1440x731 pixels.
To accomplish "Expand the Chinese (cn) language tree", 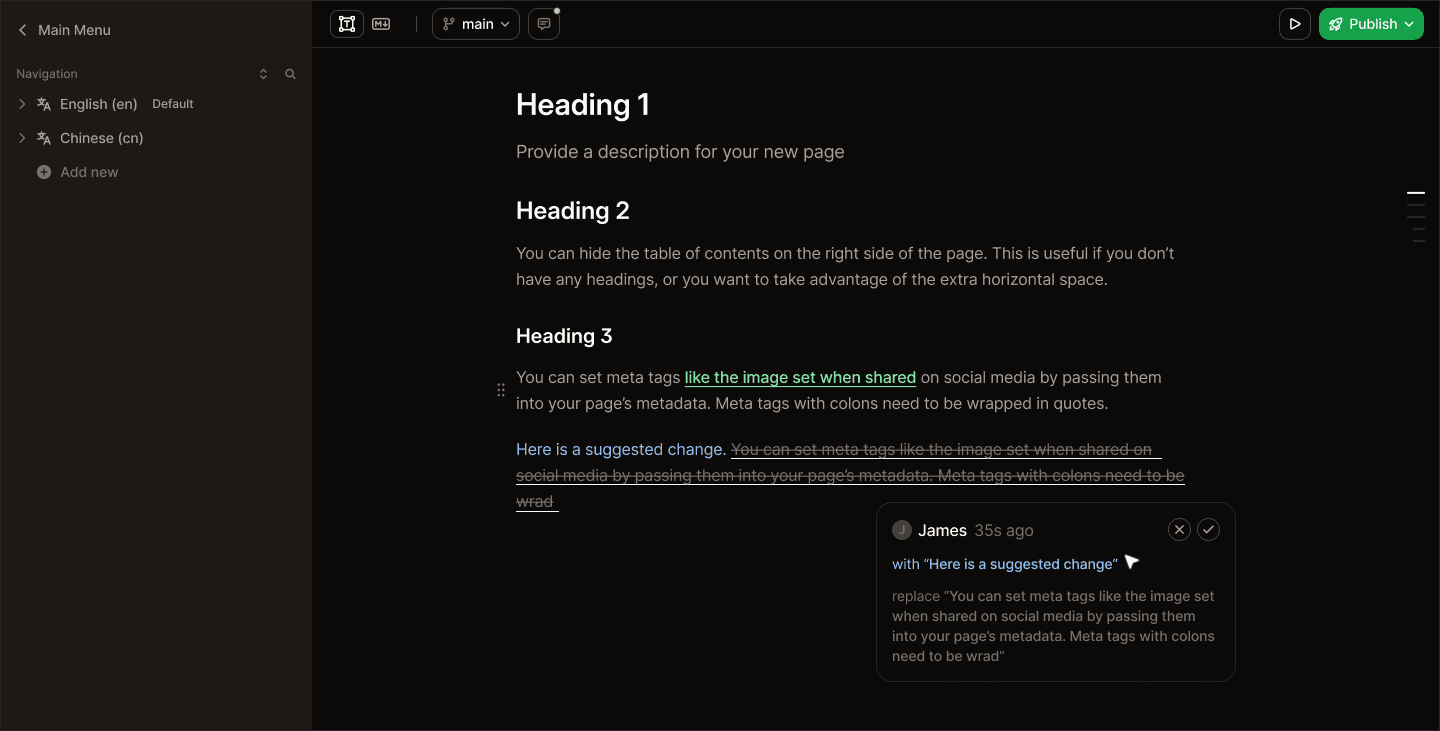I will [x=22, y=137].
